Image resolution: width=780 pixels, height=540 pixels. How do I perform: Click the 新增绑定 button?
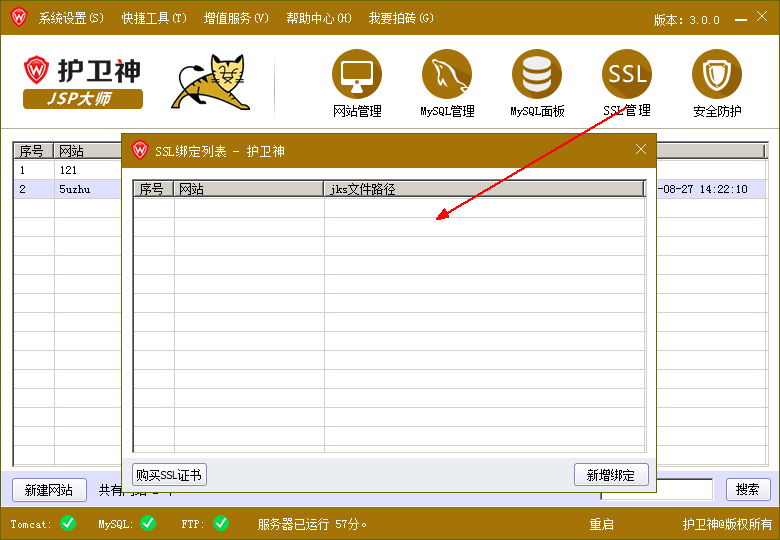[x=611, y=475]
